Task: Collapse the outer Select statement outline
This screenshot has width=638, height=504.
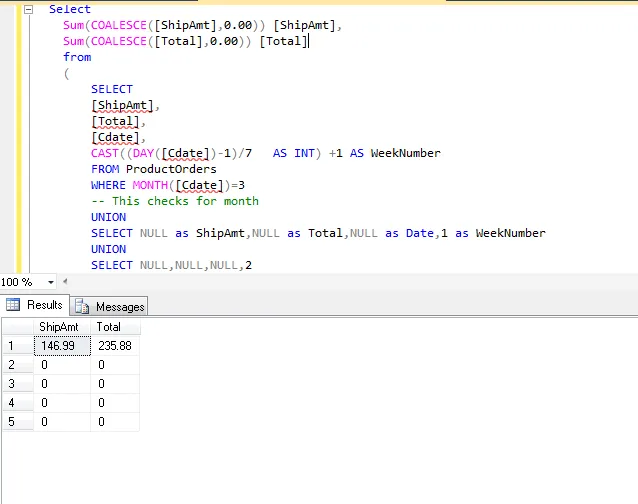Action: [28, 9]
